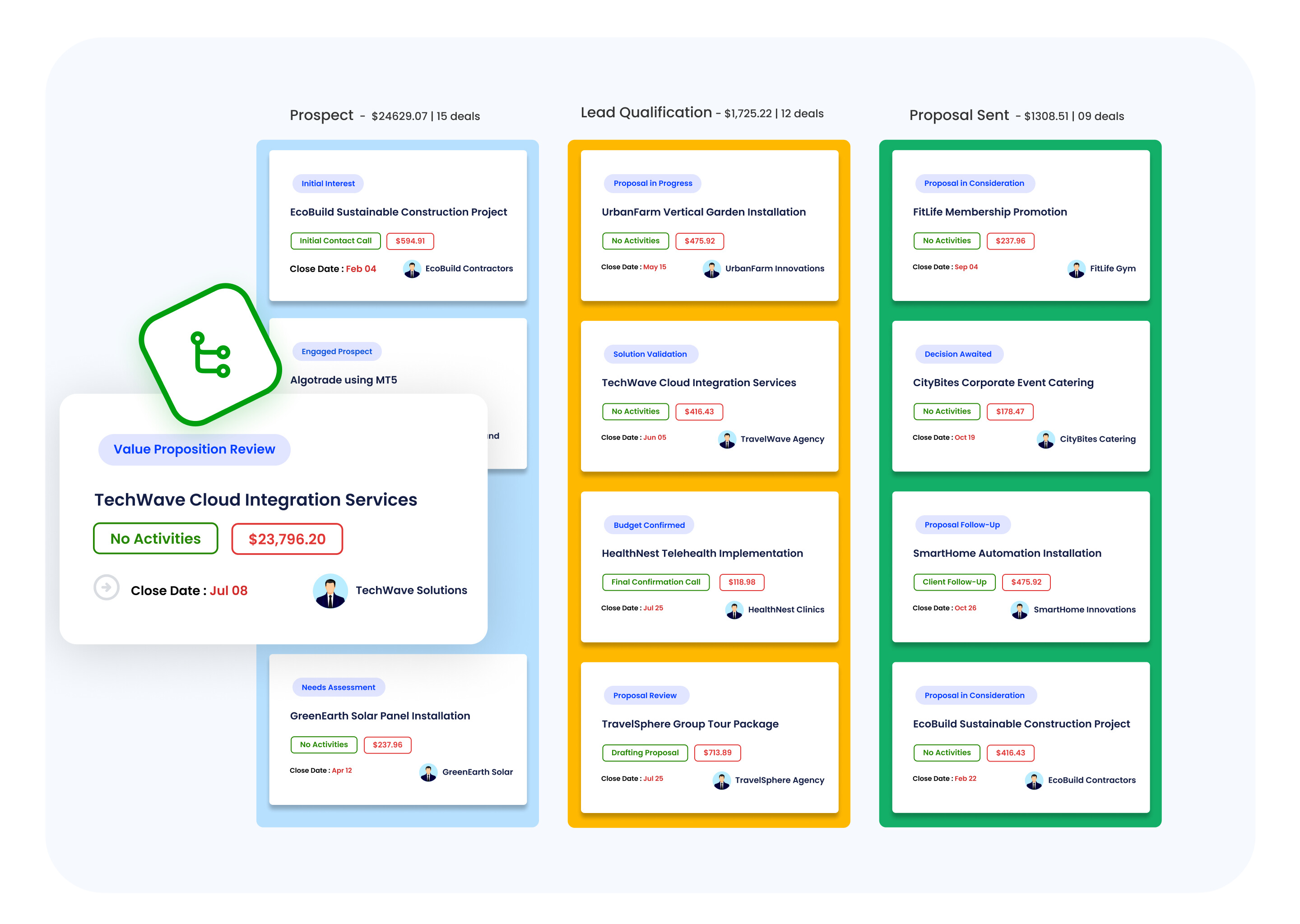Click the circled arrow icon beside Close Date
This screenshot has width=1300, height=924.
click(x=107, y=587)
